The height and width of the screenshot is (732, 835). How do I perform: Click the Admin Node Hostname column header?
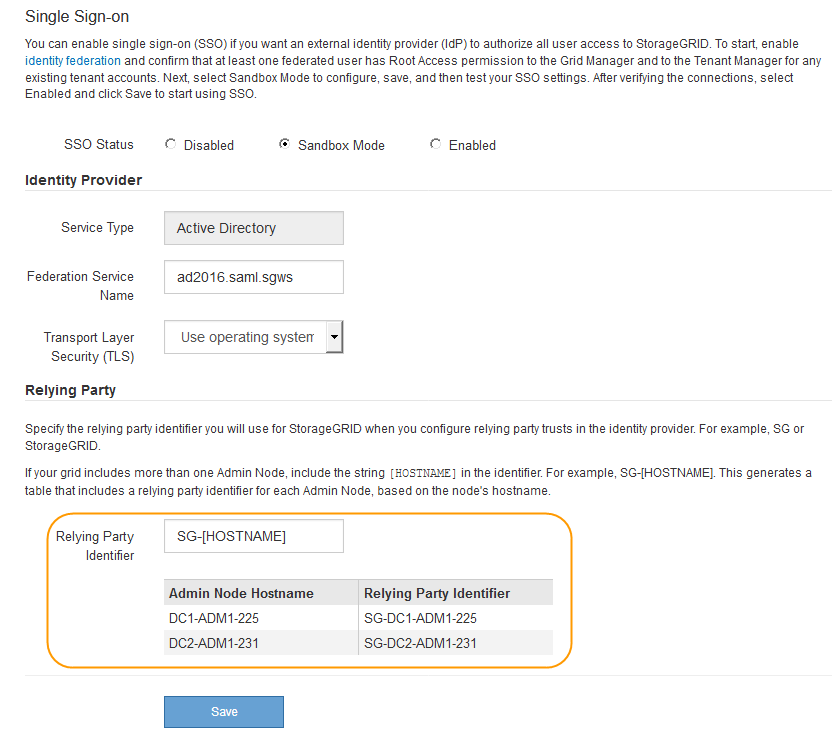(241, 593)
